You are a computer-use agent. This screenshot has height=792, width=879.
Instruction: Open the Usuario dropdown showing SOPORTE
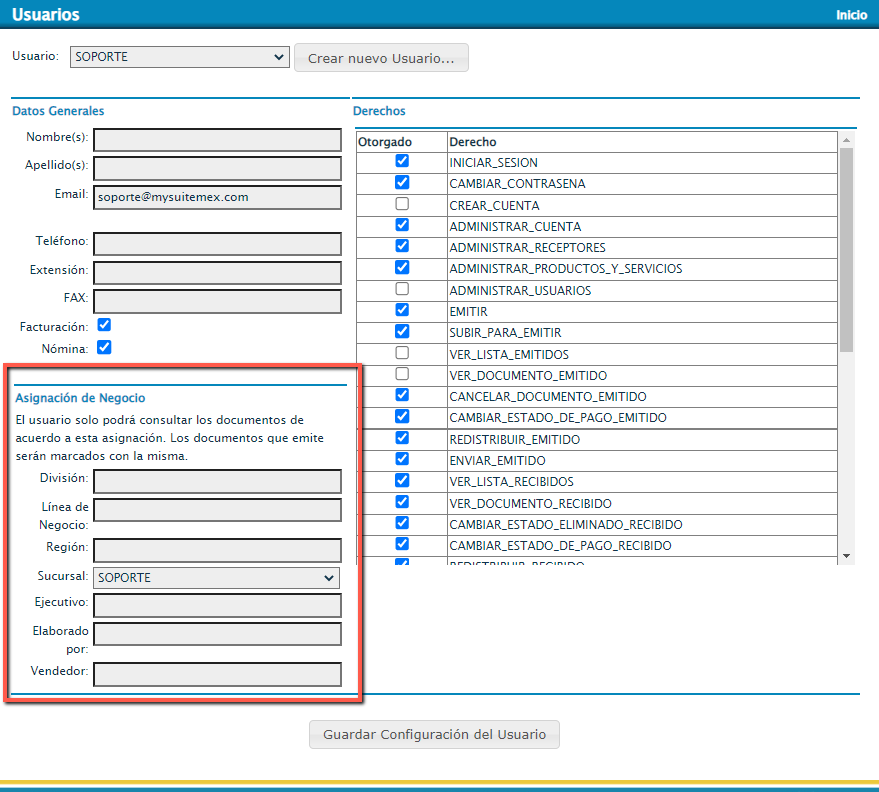tap(179, 57)
